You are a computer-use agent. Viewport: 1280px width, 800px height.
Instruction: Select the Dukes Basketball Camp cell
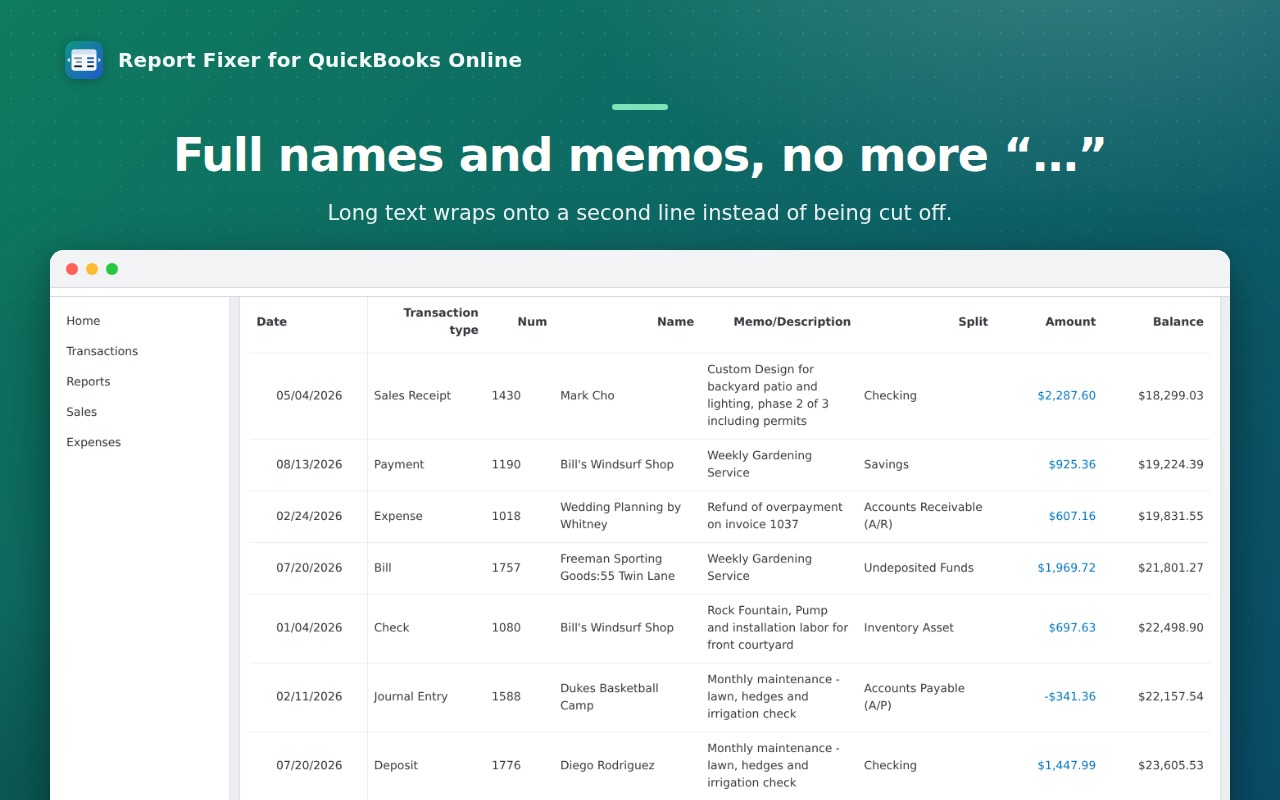(x=609, y=697)
